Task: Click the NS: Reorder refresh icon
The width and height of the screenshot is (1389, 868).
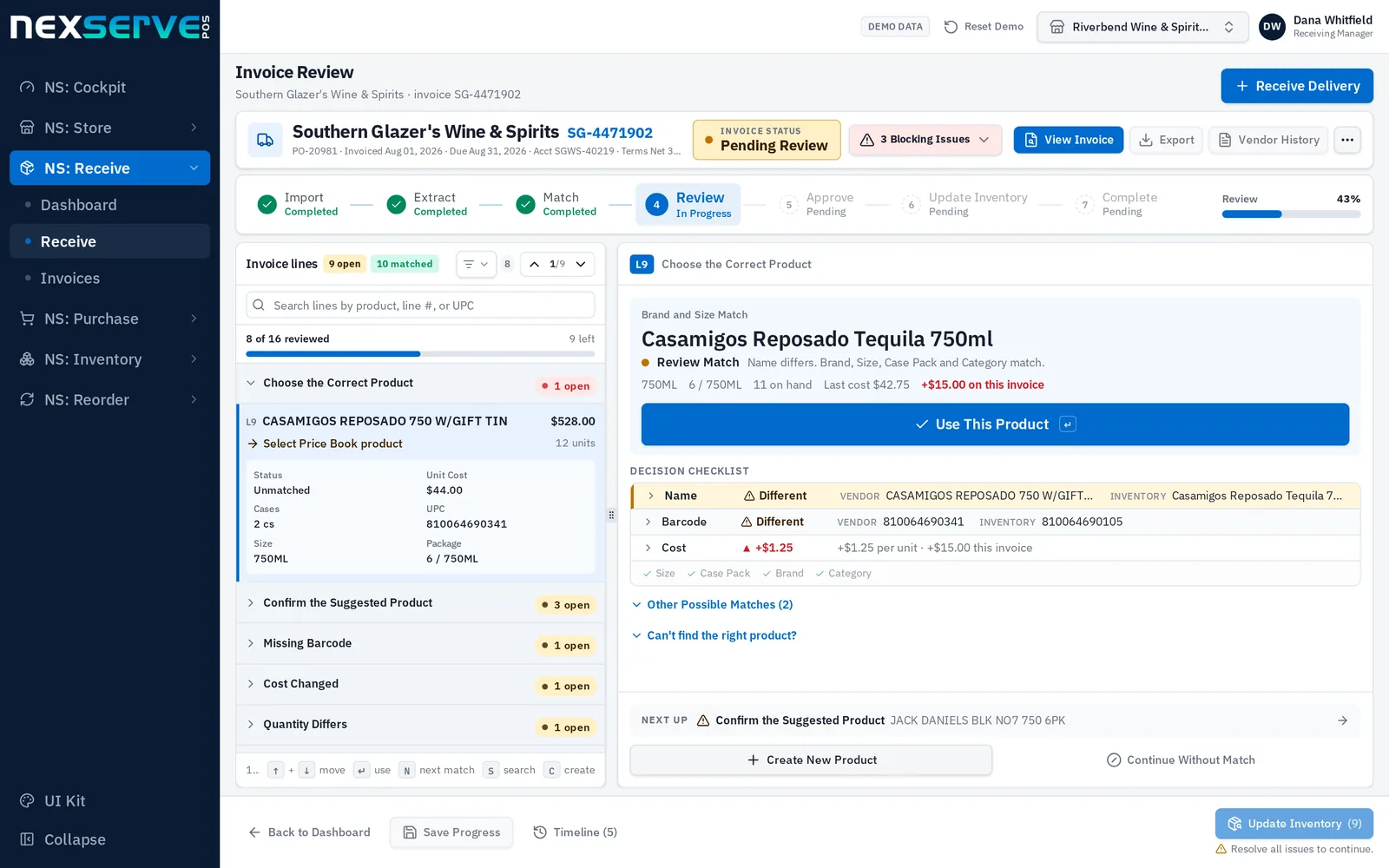Action: tap(27, 399)
